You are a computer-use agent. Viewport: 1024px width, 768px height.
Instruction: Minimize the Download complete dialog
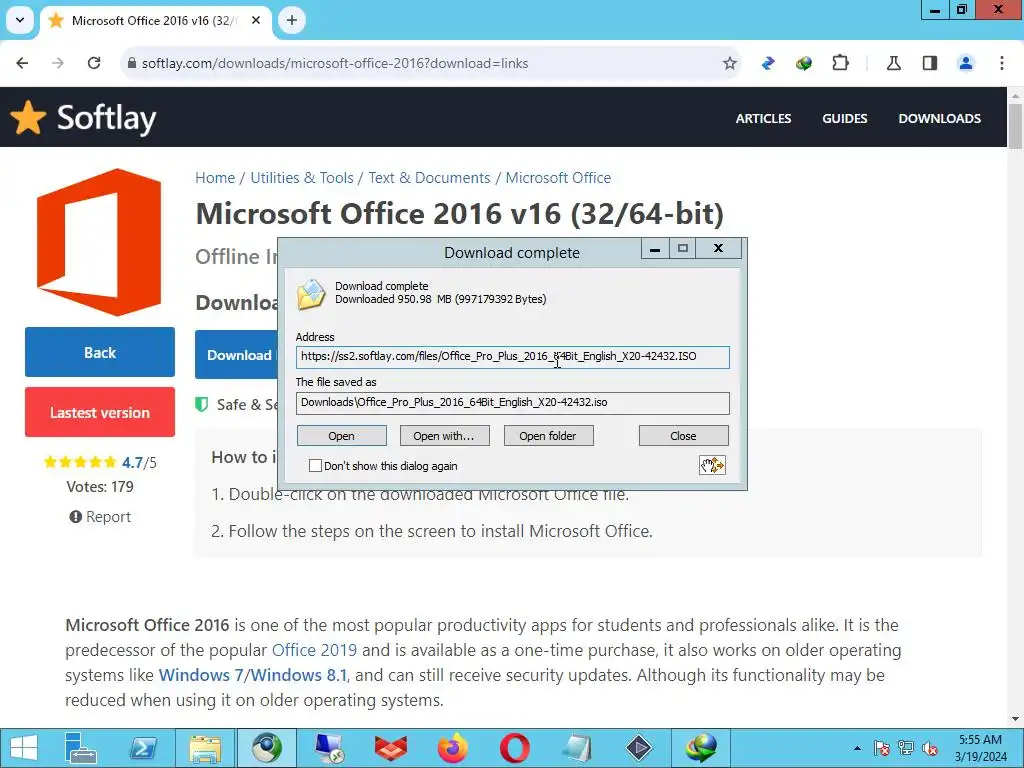click(654, 248)
